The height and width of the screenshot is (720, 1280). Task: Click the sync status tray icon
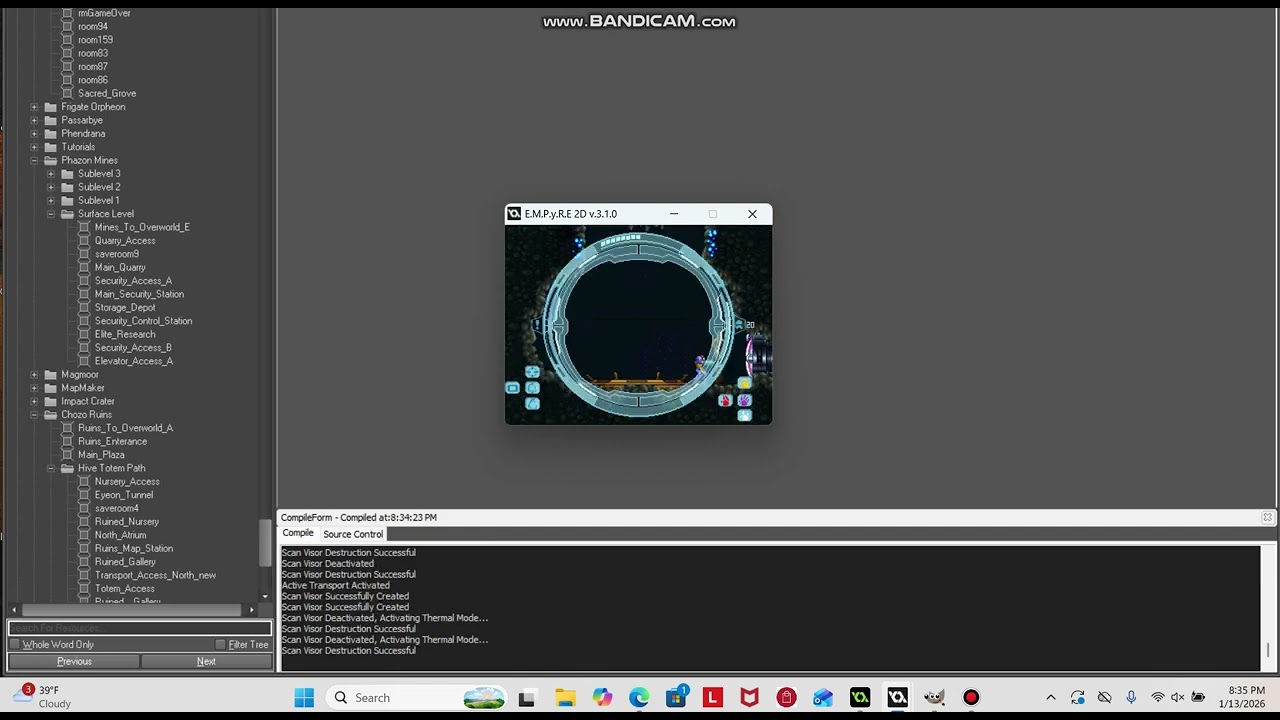coord(1077,697)
